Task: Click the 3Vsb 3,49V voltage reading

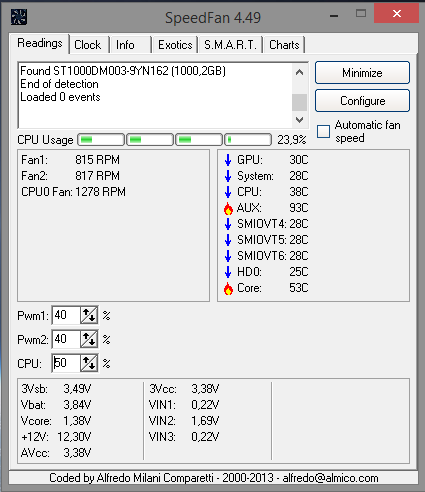Action: click(56, 389)
